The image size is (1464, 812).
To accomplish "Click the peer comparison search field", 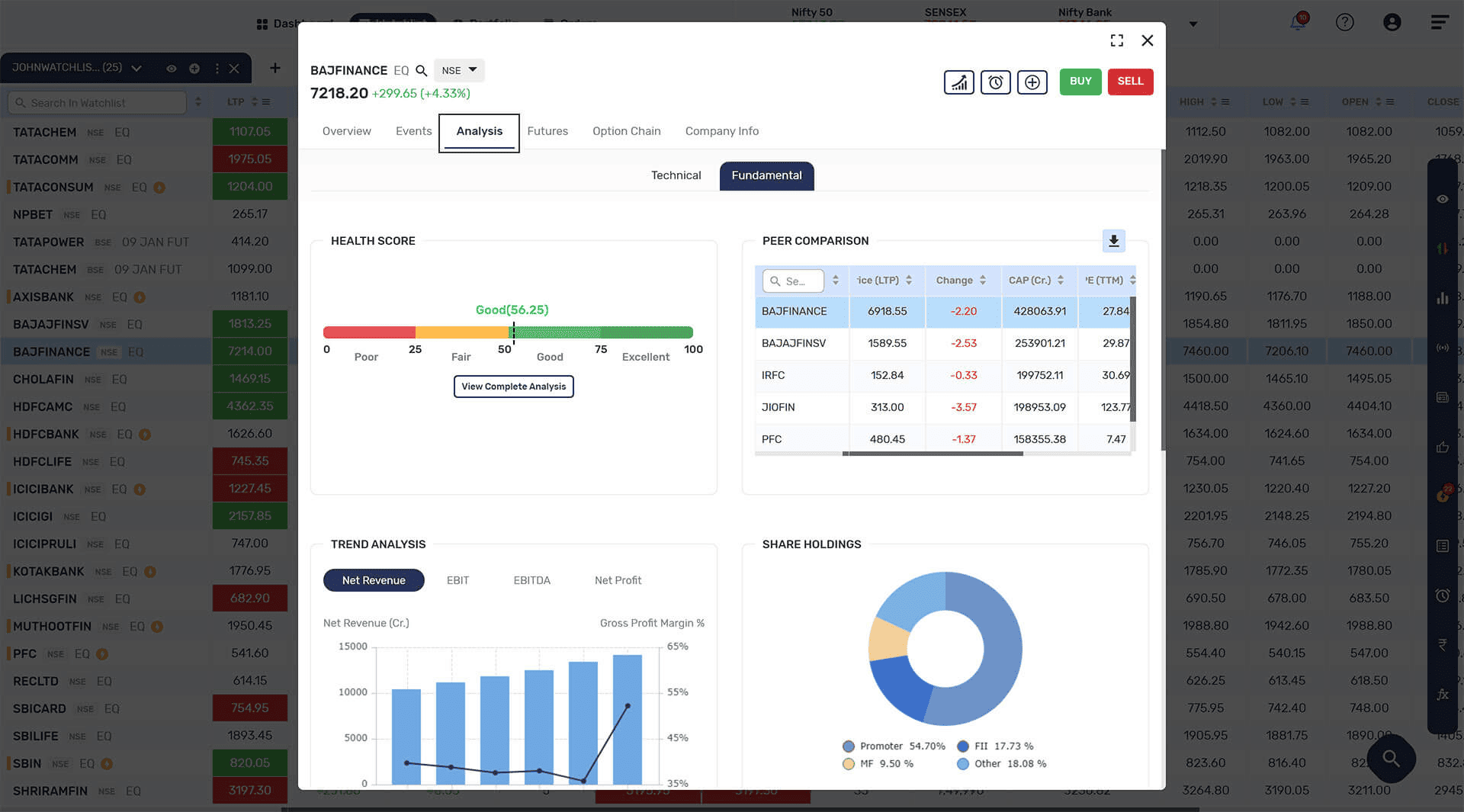I will 793,281.
